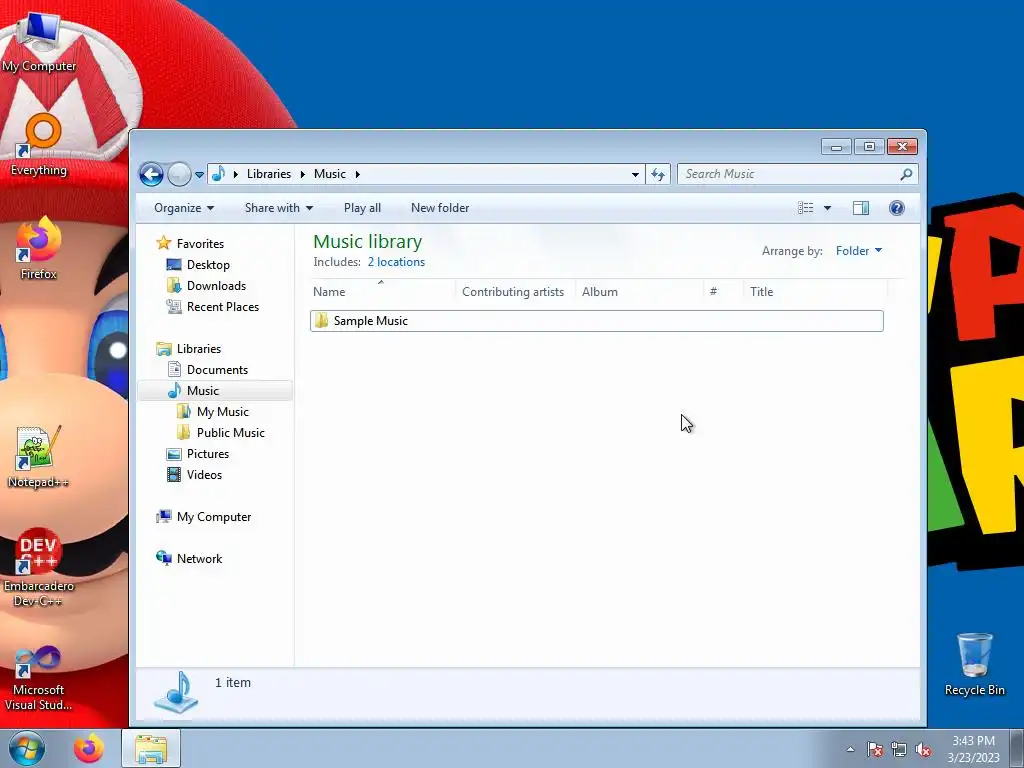Open the Organize menu
This screenshot has width=1024, height=768.
click(184, 208)
